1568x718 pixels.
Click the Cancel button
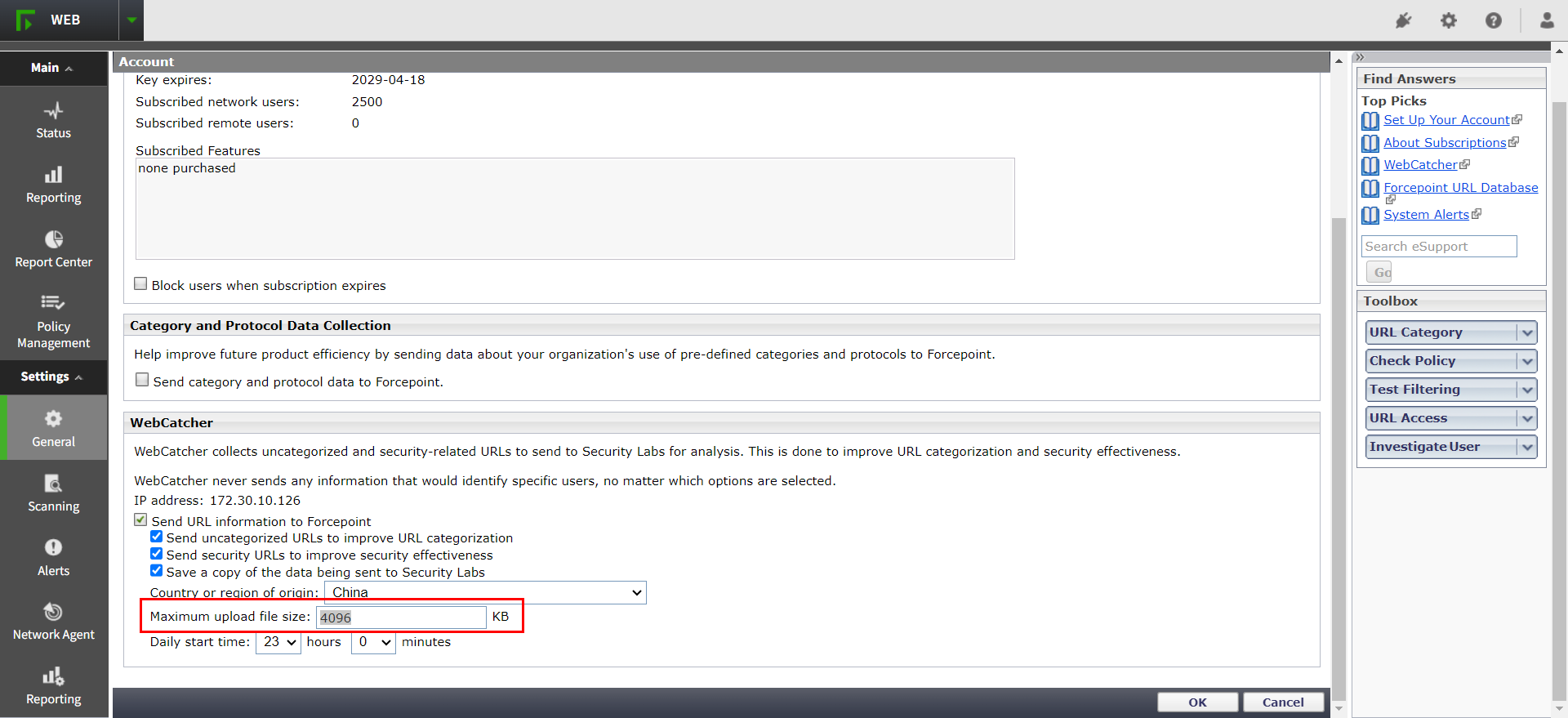click(x=1283, y=702)
